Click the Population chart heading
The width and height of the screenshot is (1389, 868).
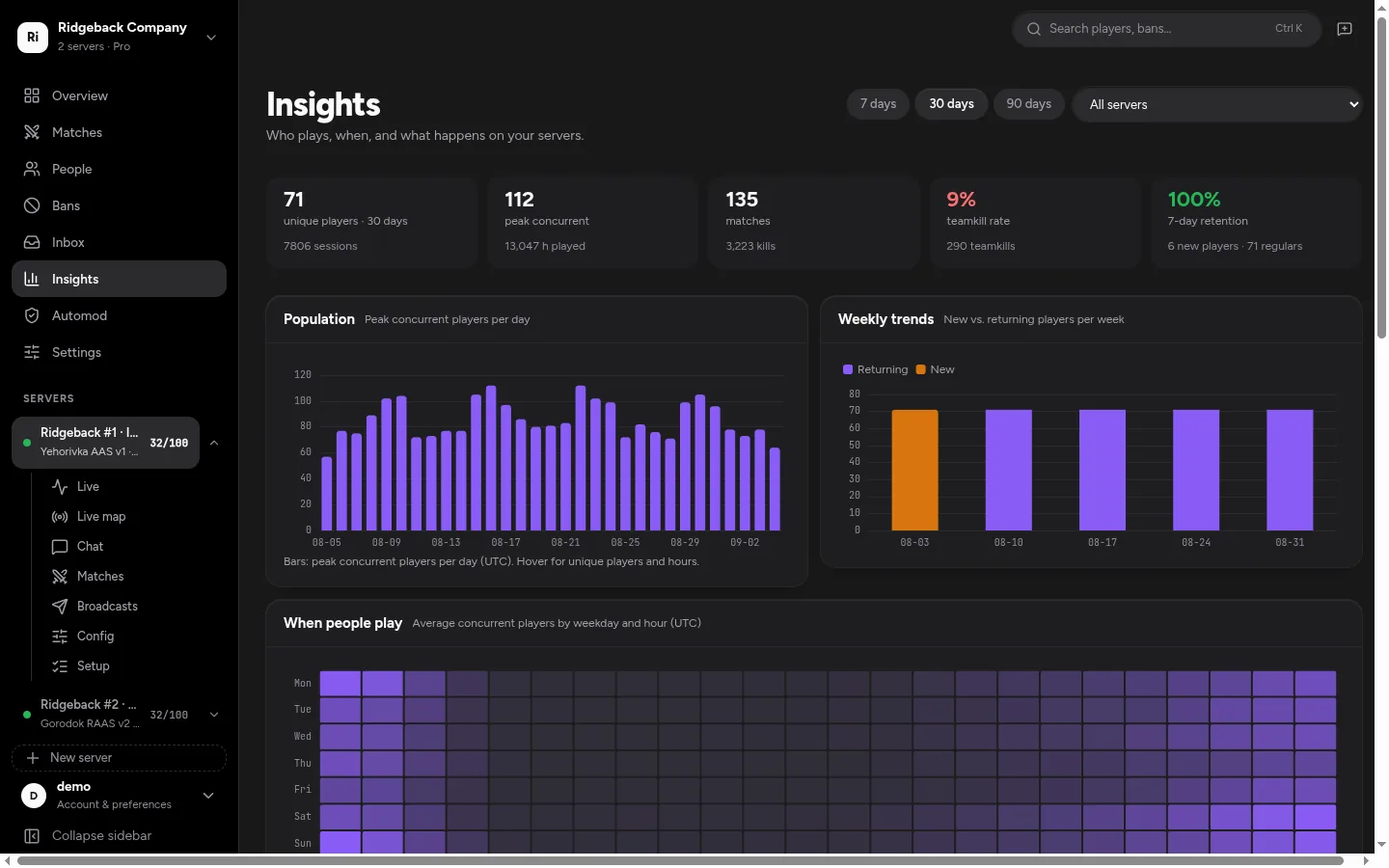[319, 319]
